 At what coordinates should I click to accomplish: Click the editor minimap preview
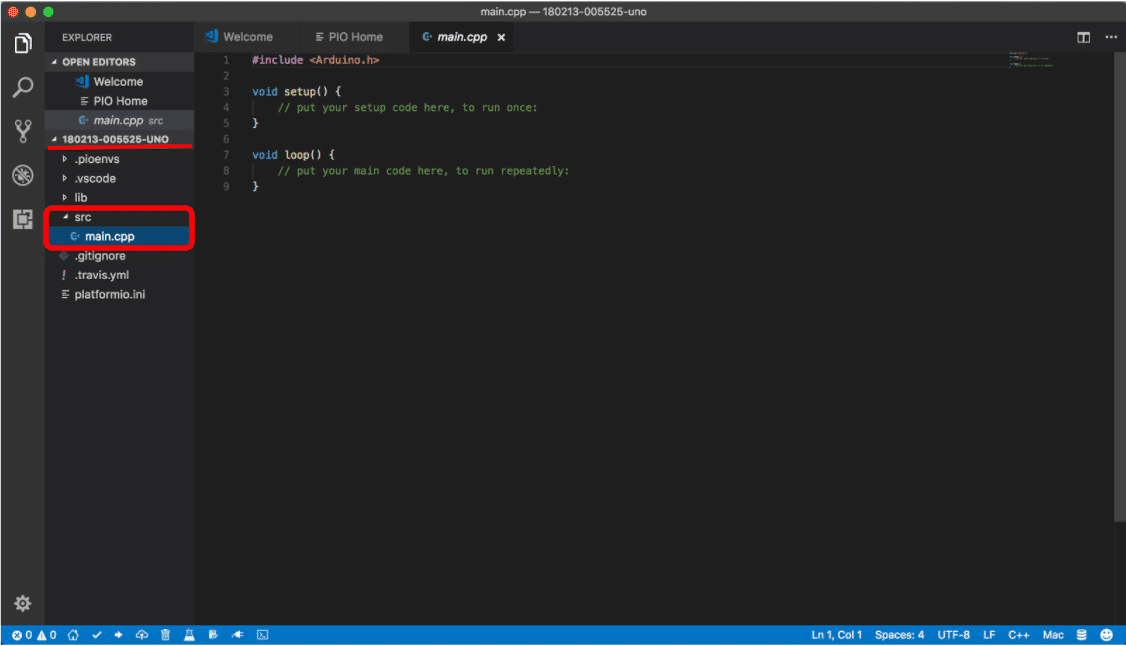pos(1030,60)
